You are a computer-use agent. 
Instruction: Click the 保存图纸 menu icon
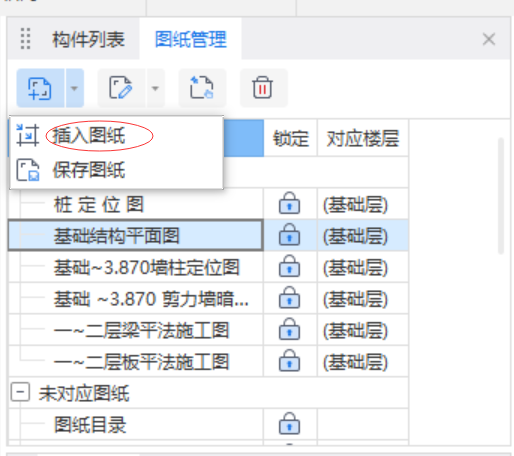(28, 170)
